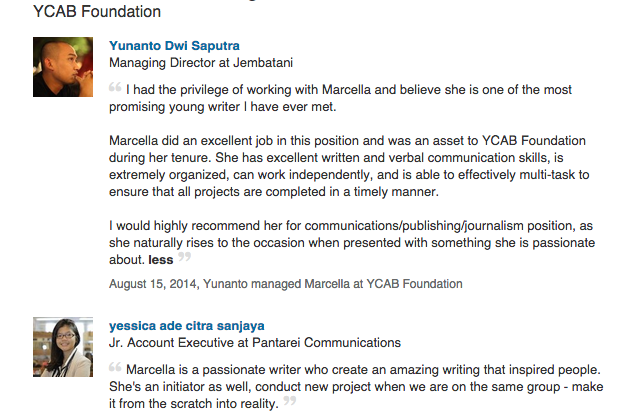Click the YCAB Foundation heading at the top
Screen dimensions: 644x420
click(97, 11)
